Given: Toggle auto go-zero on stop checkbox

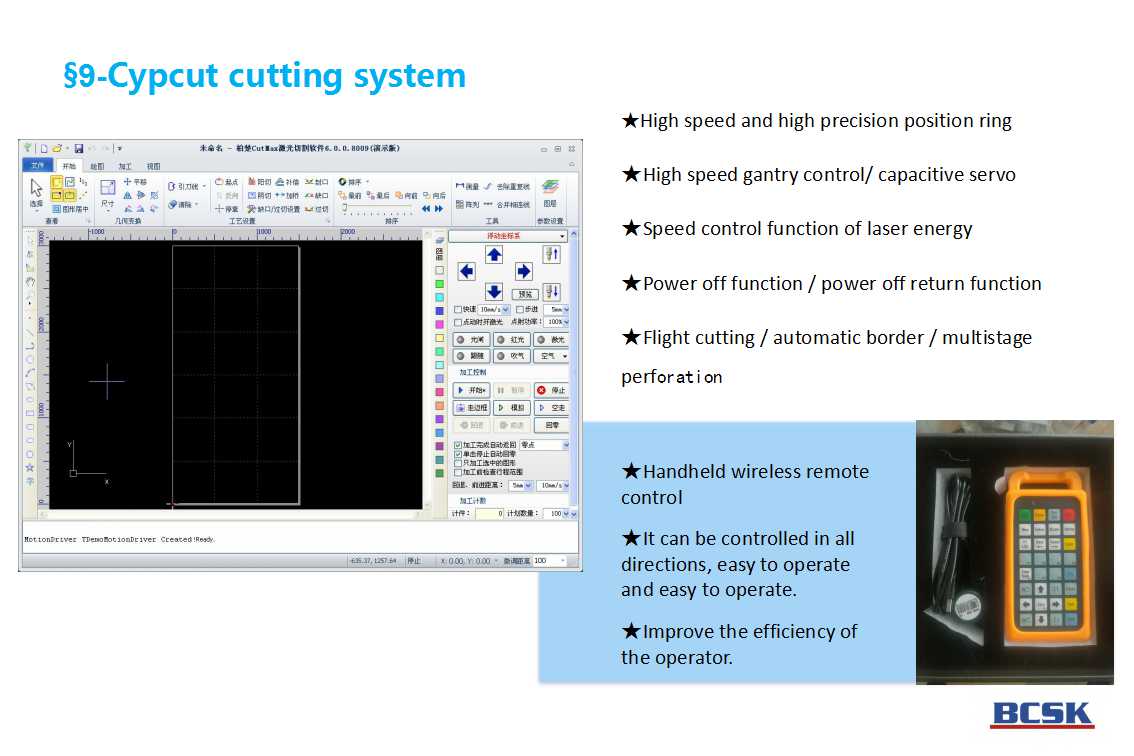Looking at the screenshot, I should point(458,454).
